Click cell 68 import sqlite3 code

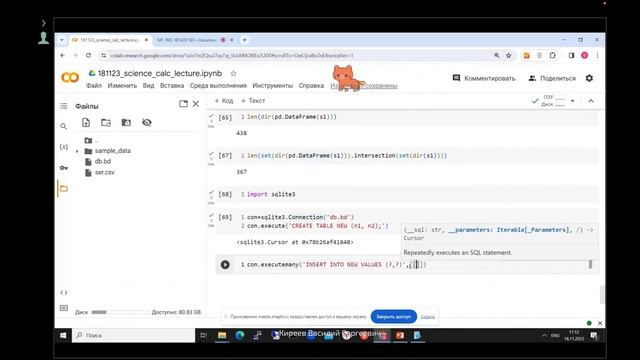pos(271,194)
